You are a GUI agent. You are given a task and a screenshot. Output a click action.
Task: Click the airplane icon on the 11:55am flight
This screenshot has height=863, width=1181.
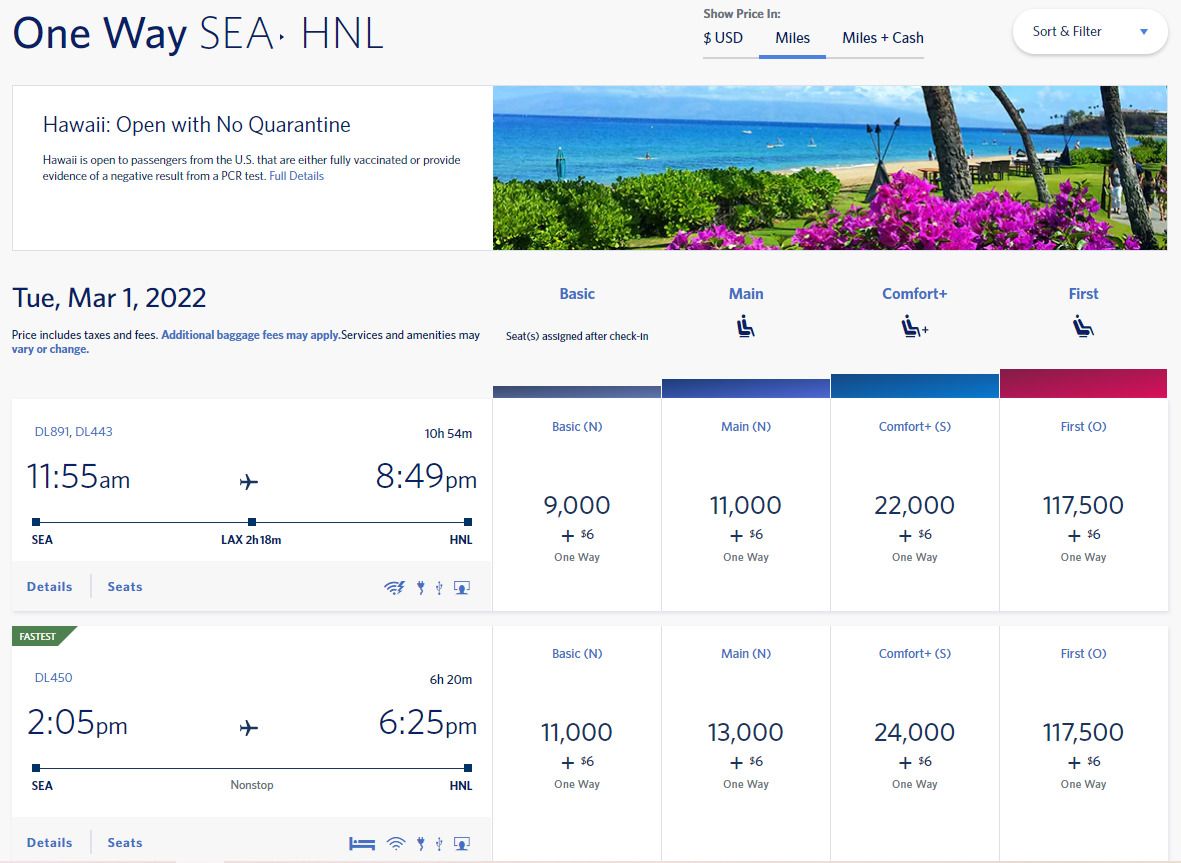(x=249, y=481)
